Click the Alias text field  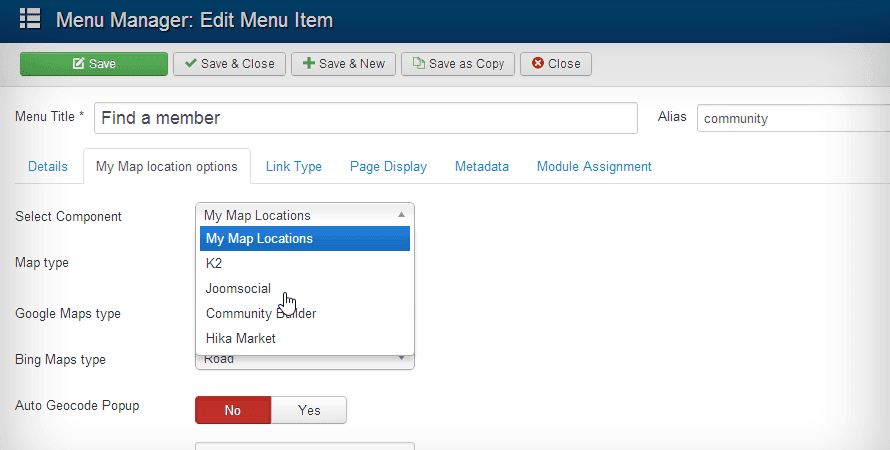[x=792, y=118]
